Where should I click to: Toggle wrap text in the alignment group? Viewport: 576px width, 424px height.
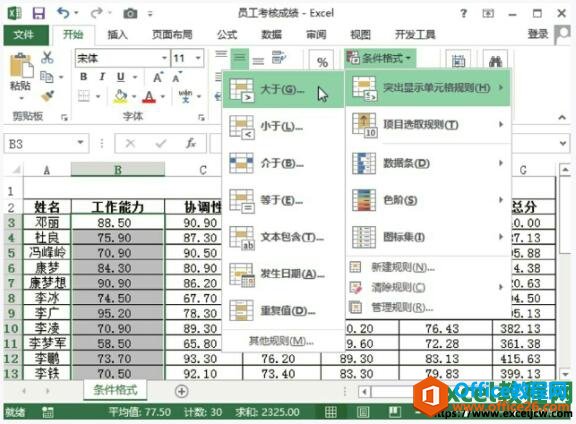(x=279, y=58)
